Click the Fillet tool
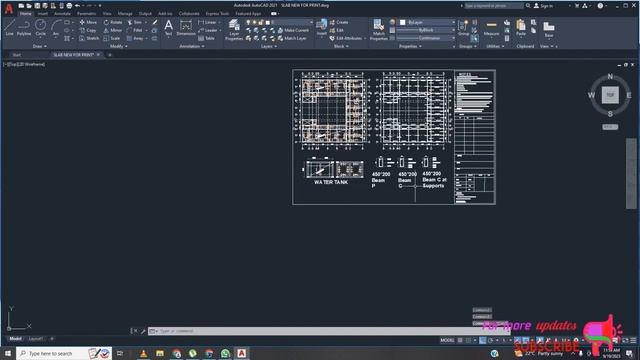Viewport: 640px width, 360px height. [135, 30]
